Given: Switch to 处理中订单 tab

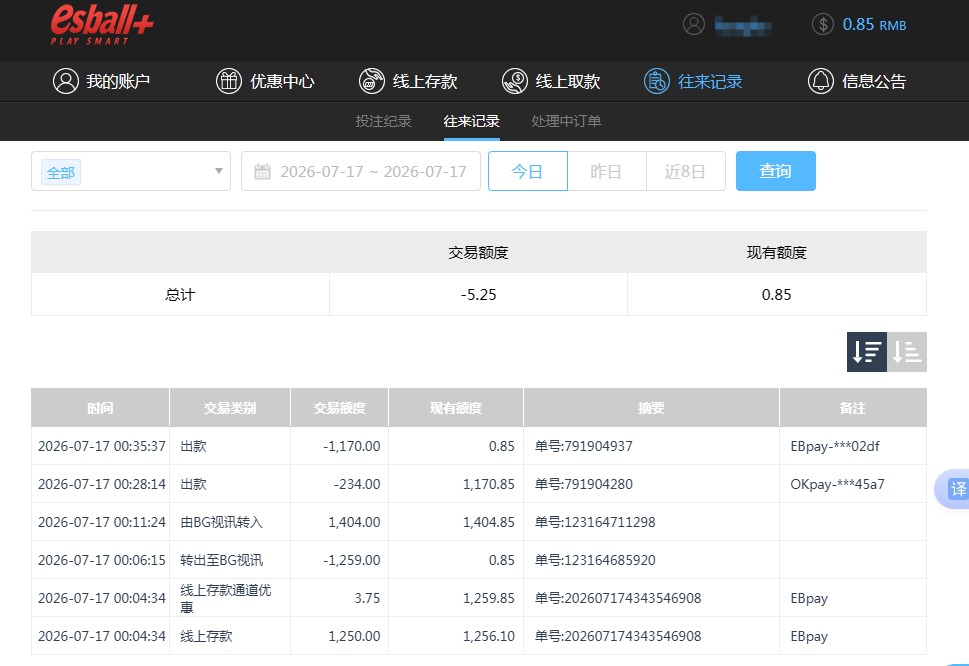Looking at the screenshot, I should [566, 121].
